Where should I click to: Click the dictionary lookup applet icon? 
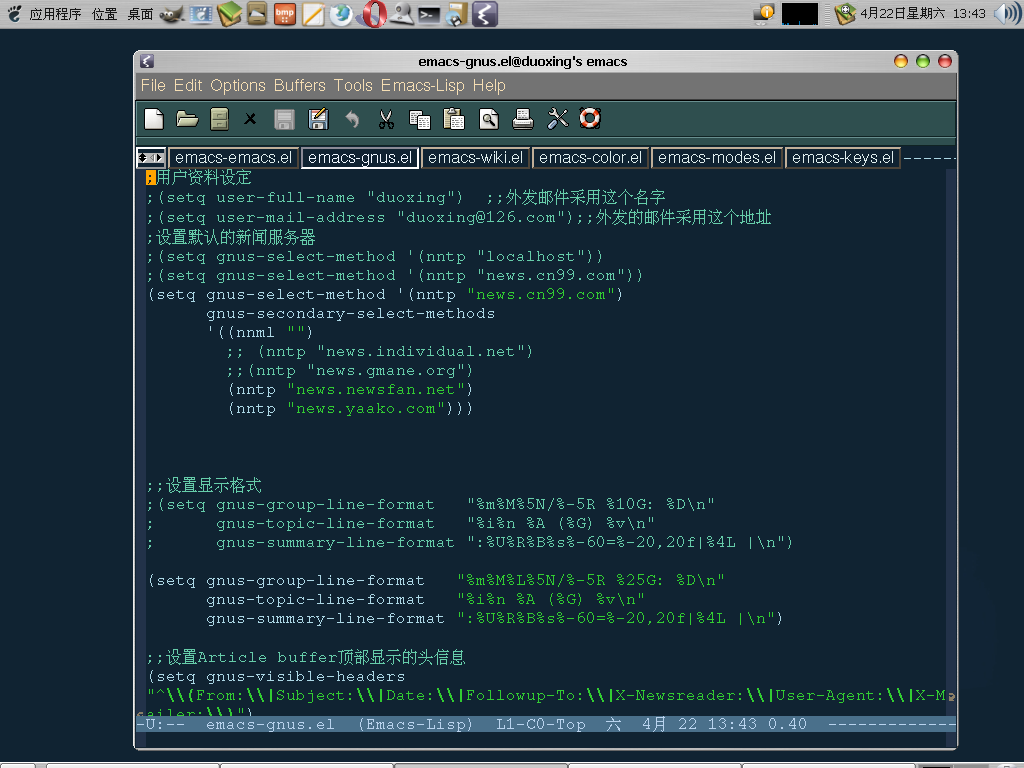pyautogui.click(x=844, y=14)
